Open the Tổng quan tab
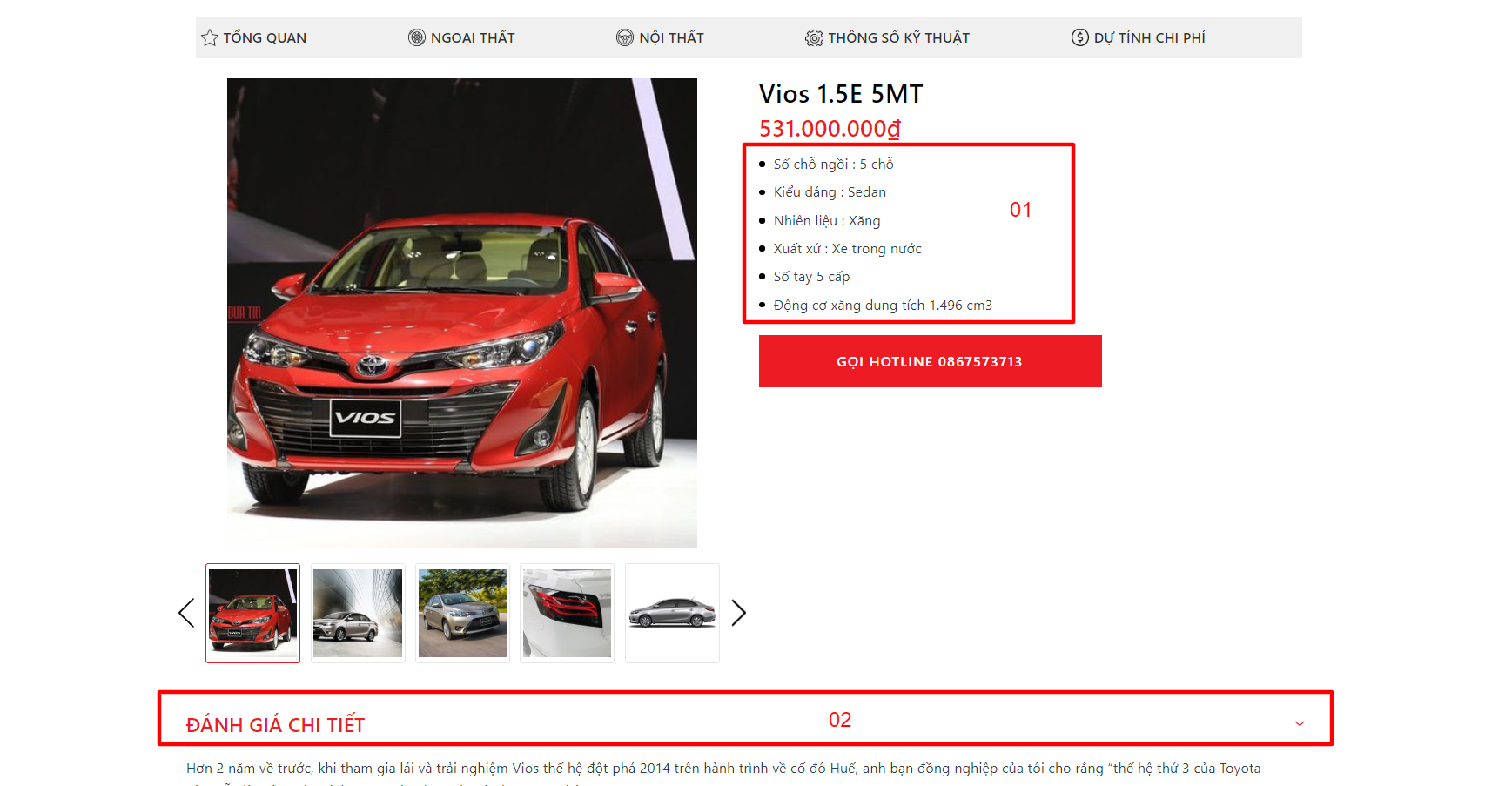 click(x=254, y=37)
